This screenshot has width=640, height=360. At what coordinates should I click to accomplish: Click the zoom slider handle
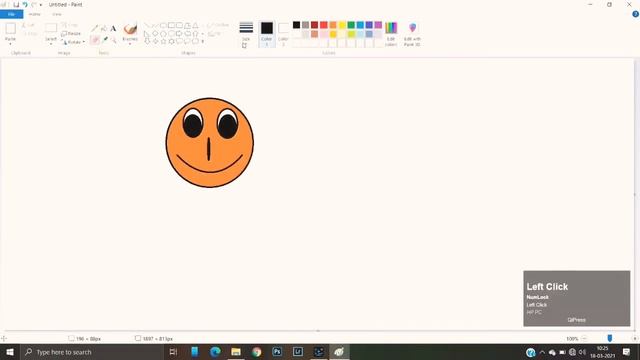pos(610,338)
